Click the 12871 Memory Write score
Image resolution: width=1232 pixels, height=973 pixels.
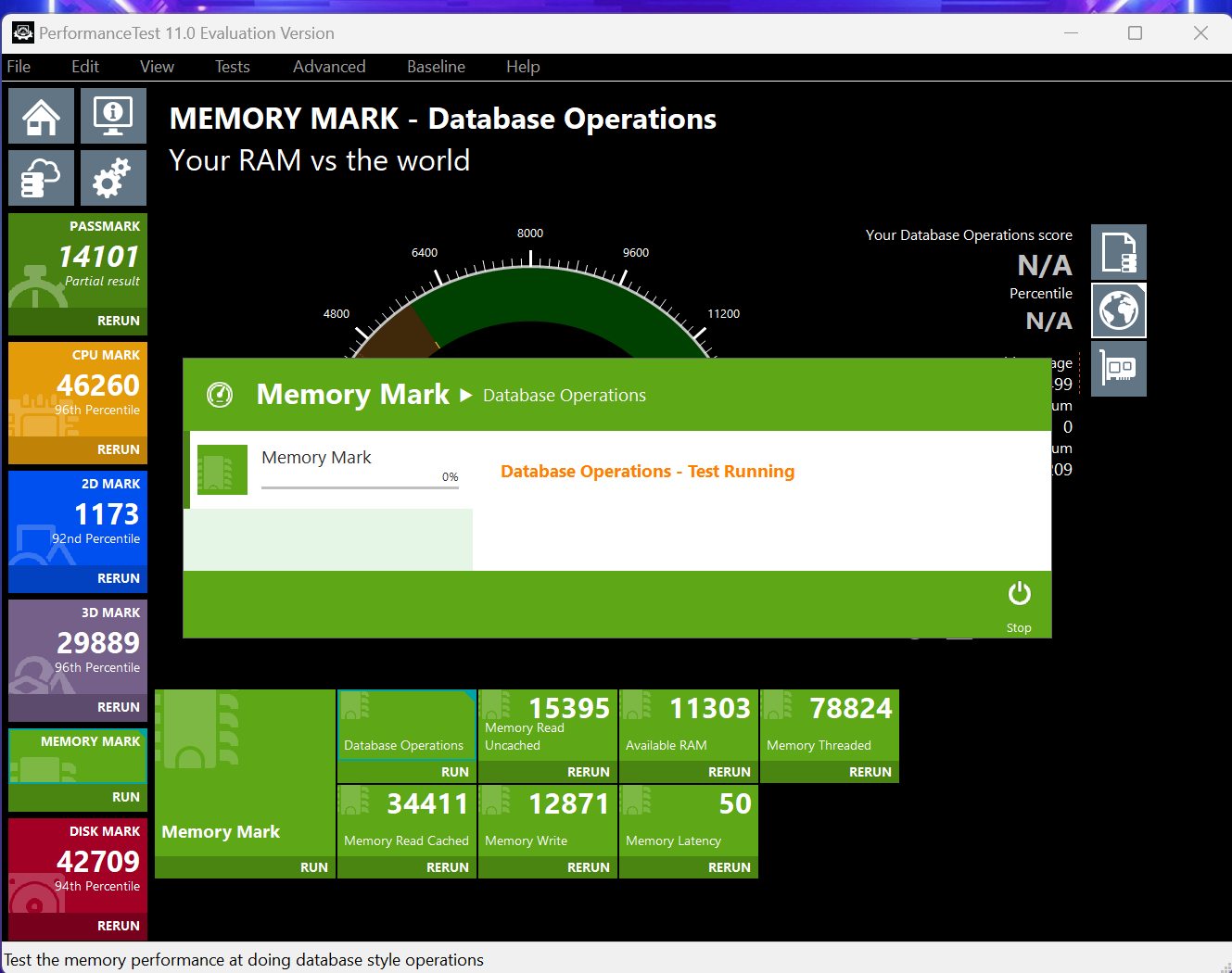tap(569, 804)
